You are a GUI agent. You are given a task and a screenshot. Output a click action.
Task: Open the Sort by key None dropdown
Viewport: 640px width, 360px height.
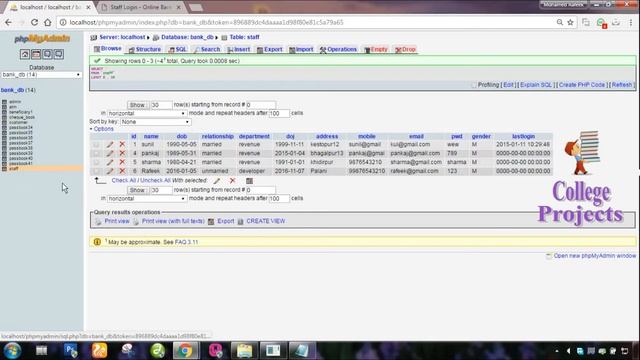(x=156, y=122)
